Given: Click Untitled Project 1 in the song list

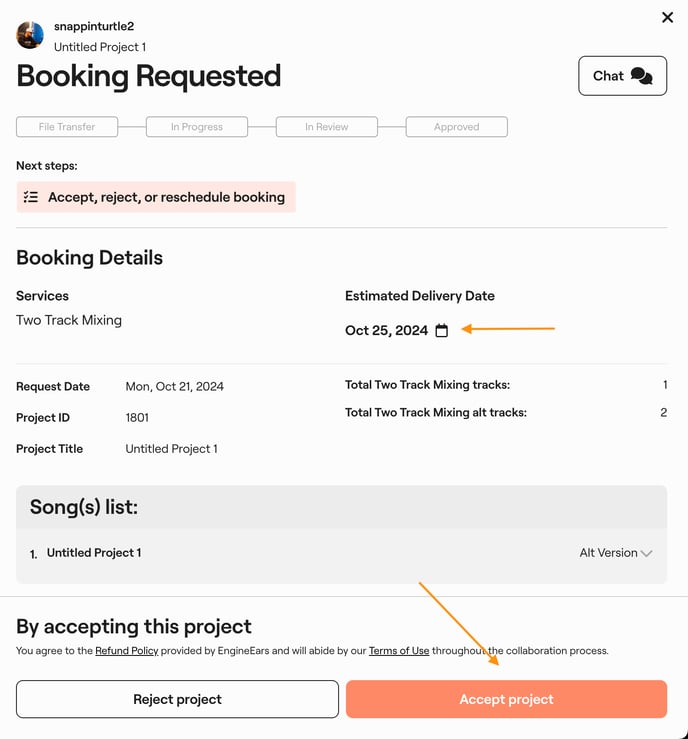Looking at the screenshot, I should 94,553.
